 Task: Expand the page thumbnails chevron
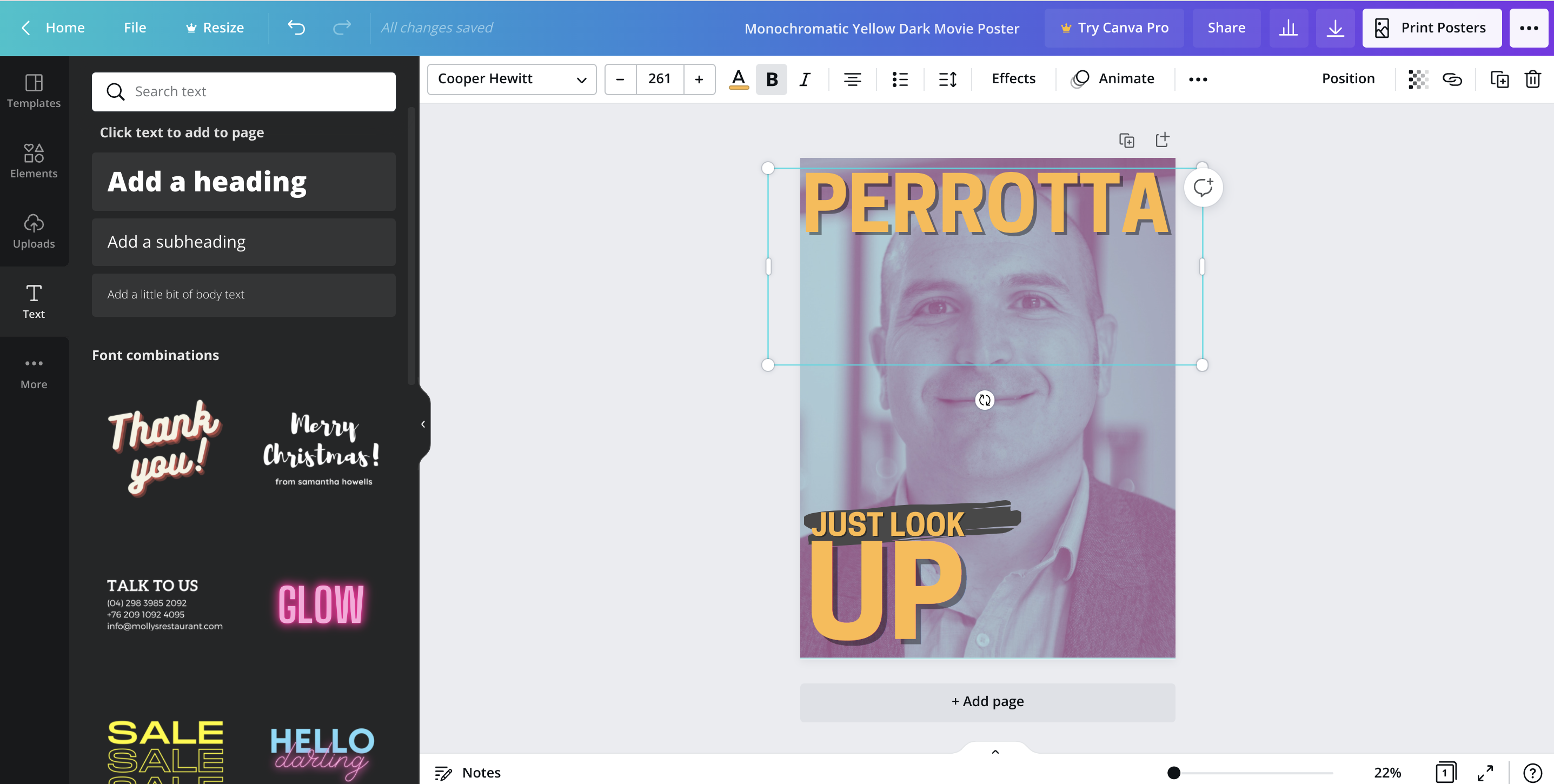point(995,752)
